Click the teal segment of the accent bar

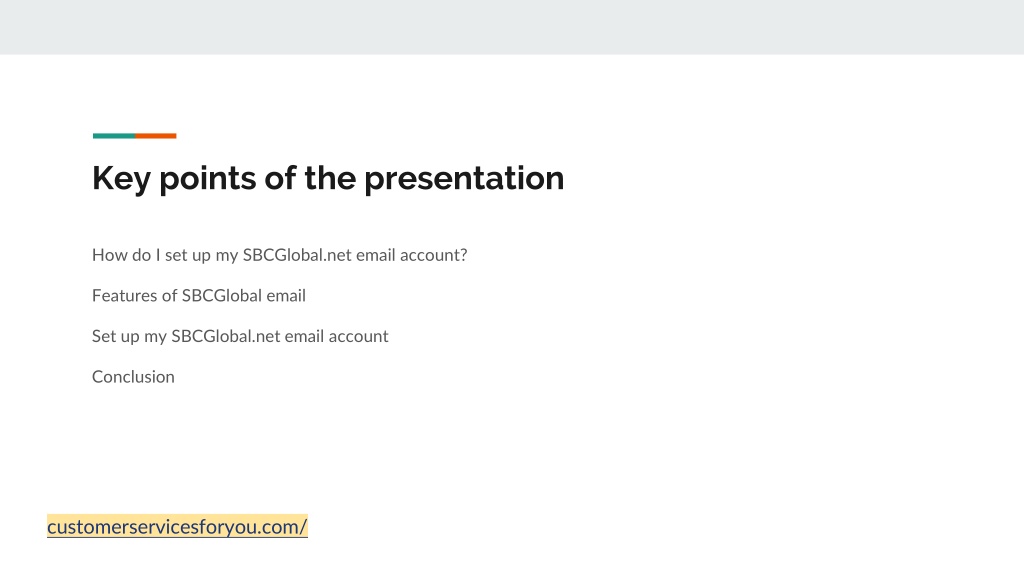114,136
